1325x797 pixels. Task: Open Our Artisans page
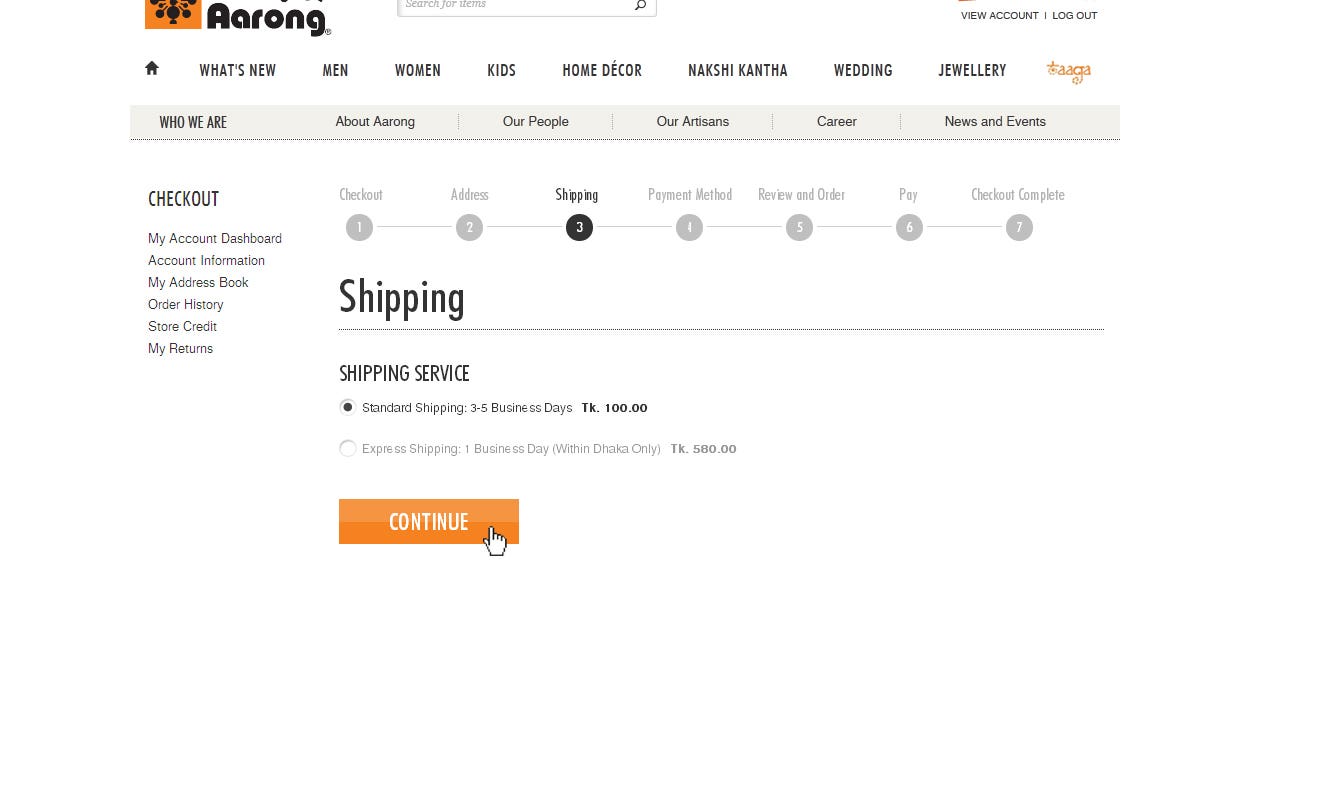click(x=692, y=121)
